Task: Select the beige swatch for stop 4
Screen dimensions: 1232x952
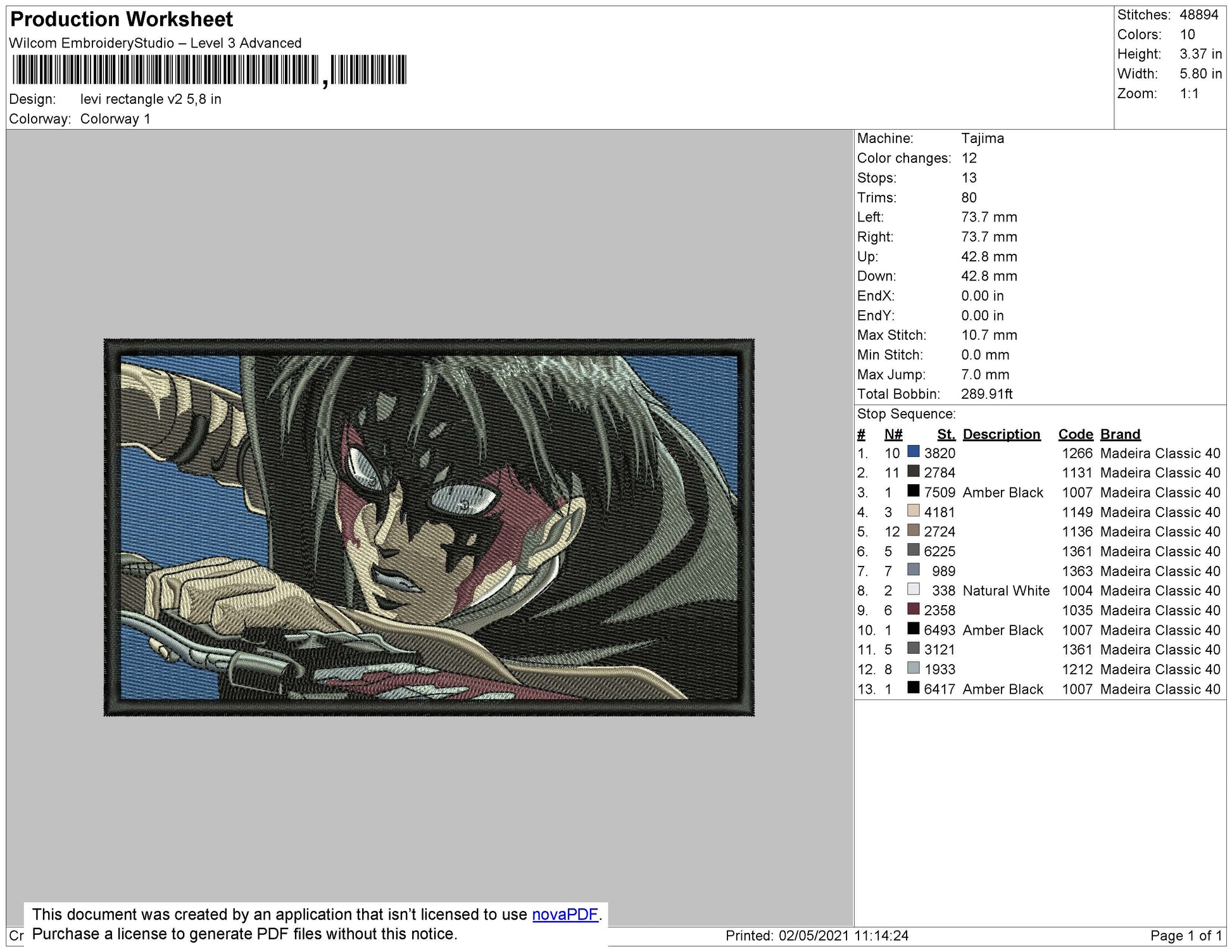Action: coord(913,511)
